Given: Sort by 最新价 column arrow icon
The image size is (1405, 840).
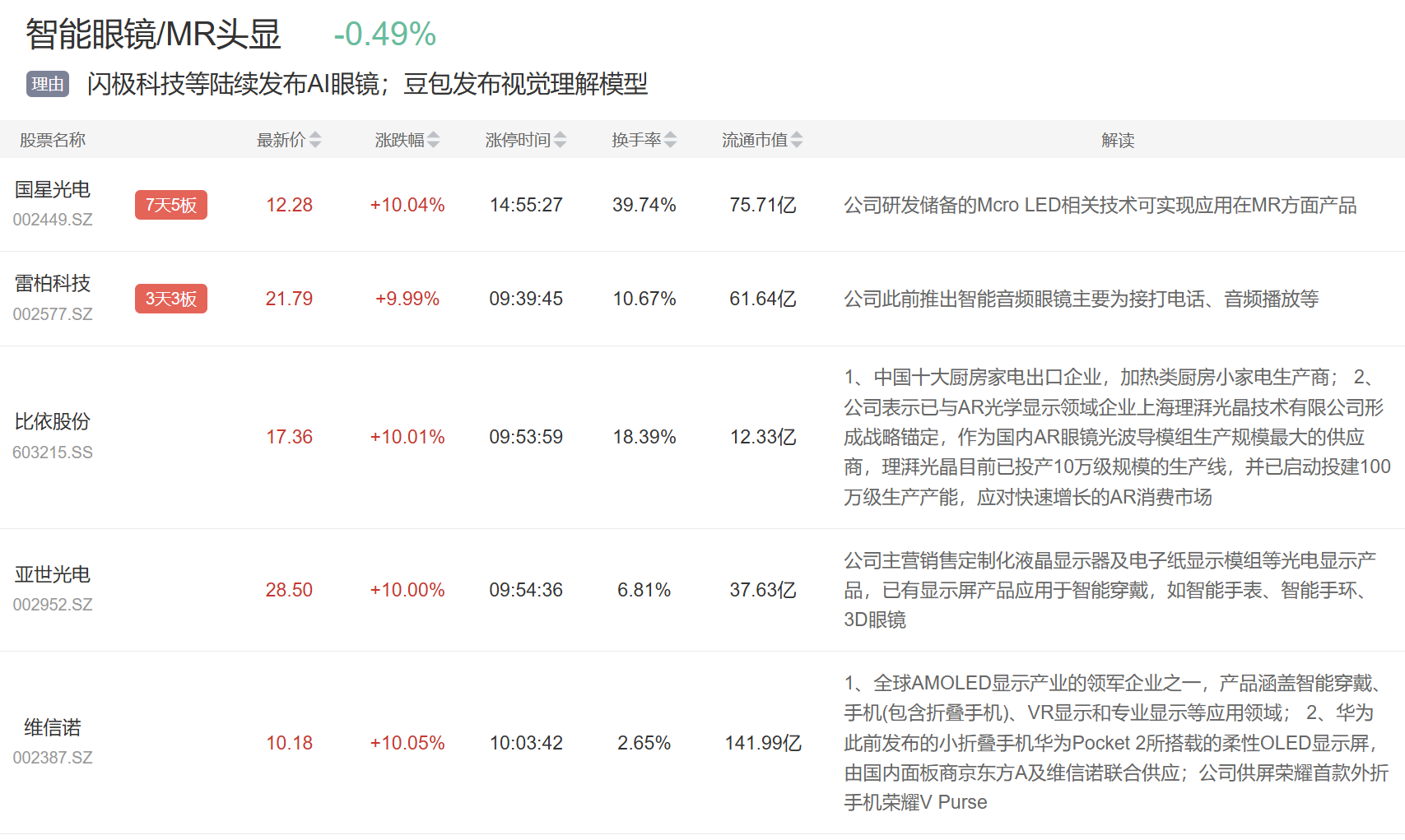Looking at the screenshot, I should (x=315, y=140).
